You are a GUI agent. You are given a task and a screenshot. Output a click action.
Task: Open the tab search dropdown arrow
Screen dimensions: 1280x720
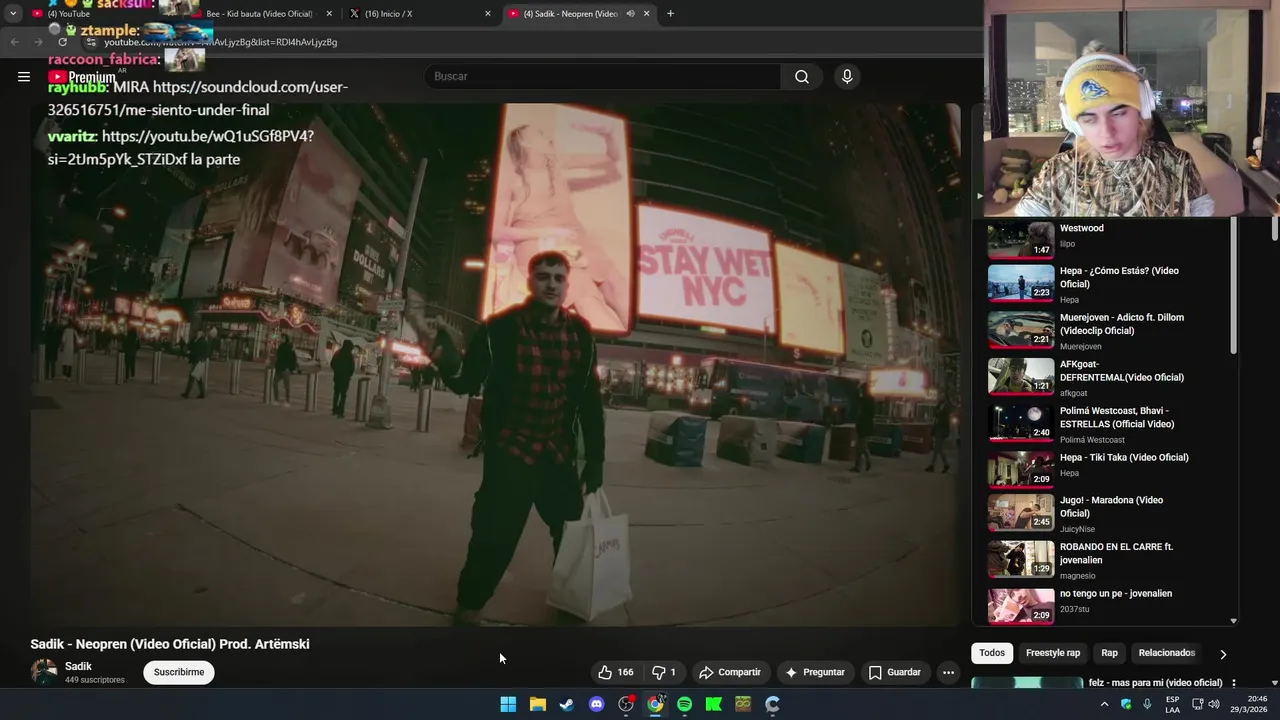point(13,14)
